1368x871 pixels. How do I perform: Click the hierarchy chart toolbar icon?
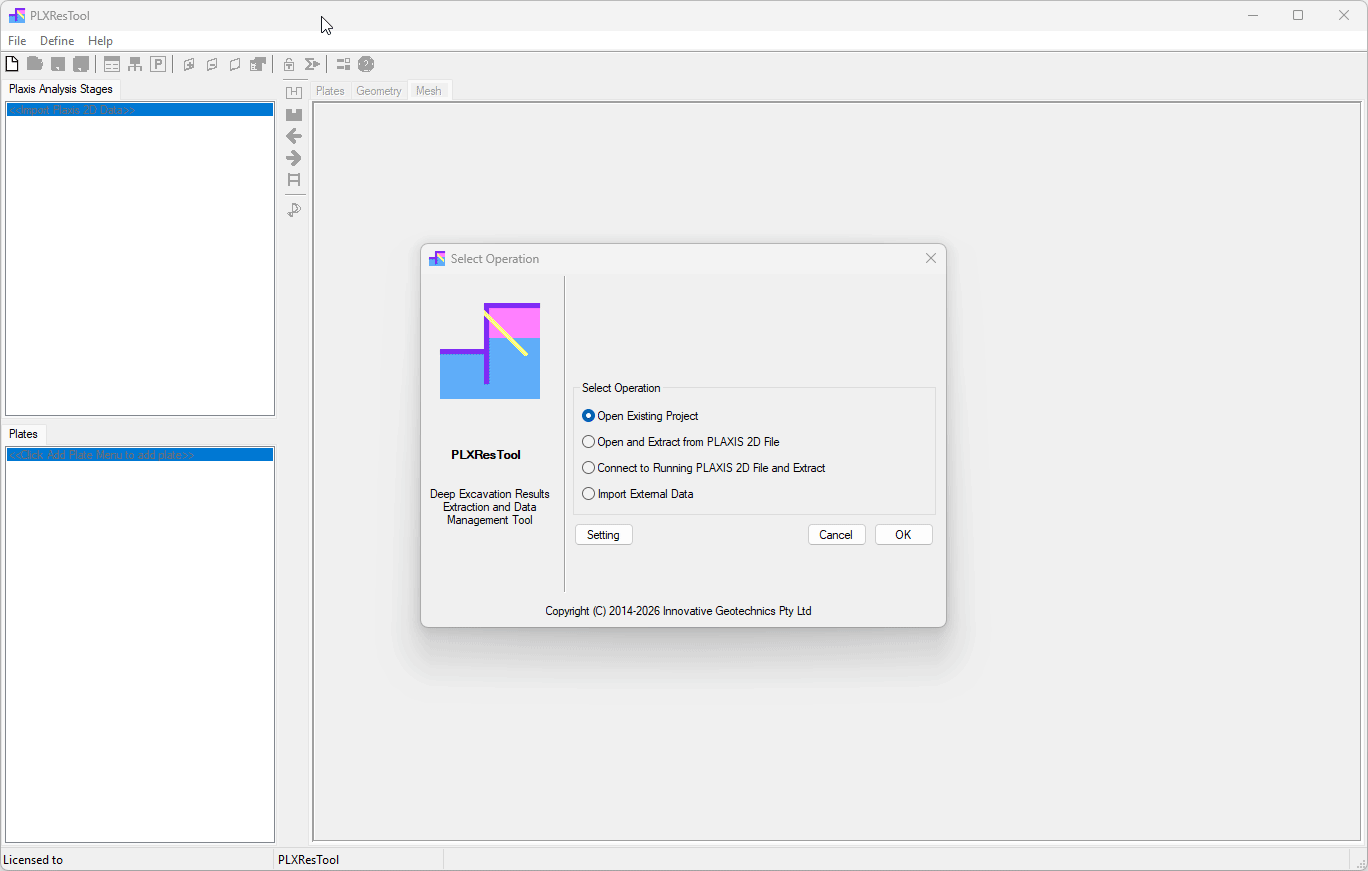click(135, 64)
